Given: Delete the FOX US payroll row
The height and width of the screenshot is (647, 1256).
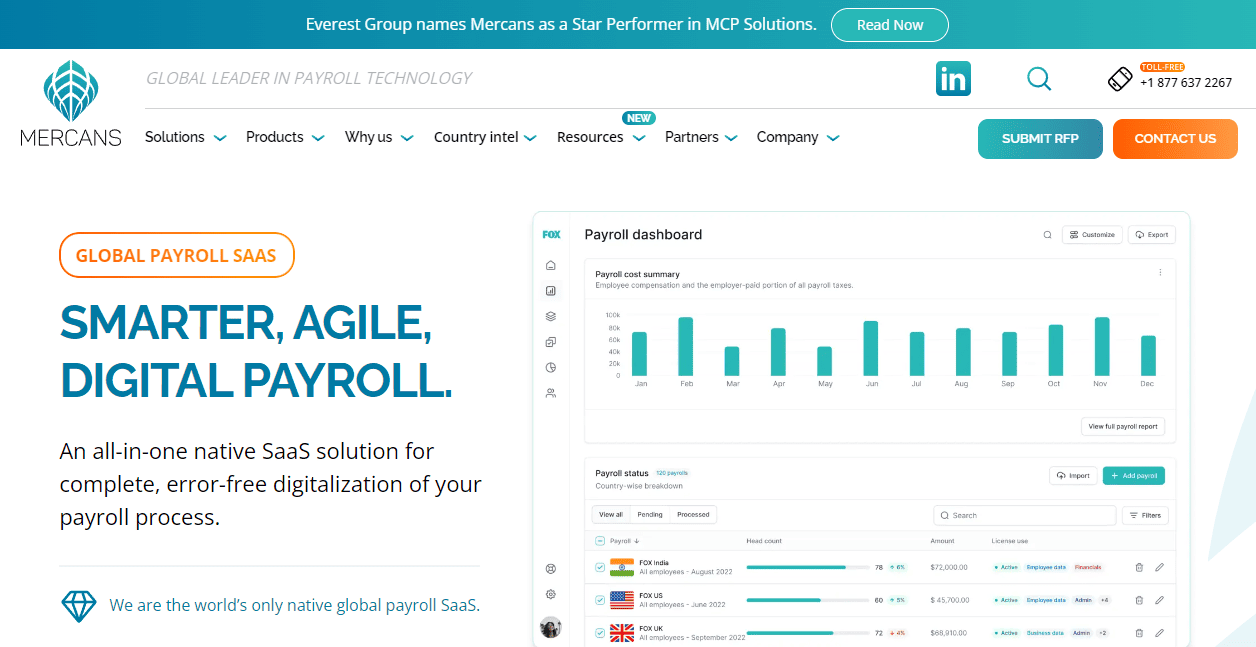Looking at the screenshot, I should pos(1139,600).
